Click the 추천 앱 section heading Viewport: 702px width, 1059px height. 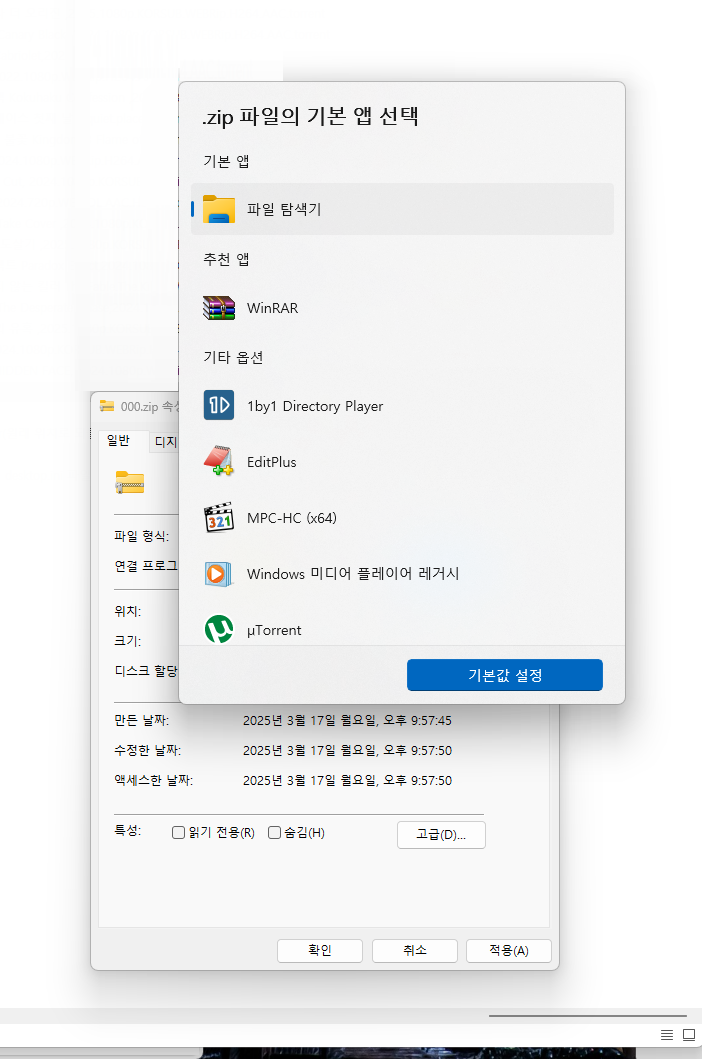point(226,259)
